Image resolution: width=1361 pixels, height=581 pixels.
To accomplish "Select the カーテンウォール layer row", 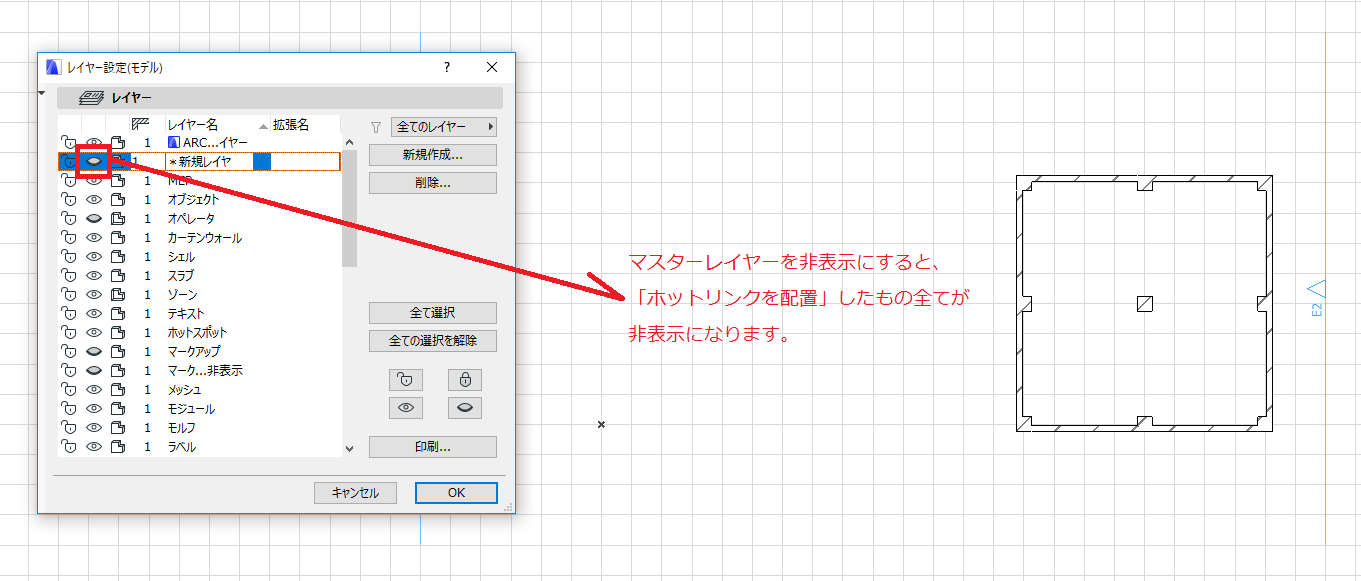I will (x=200, y=238).
